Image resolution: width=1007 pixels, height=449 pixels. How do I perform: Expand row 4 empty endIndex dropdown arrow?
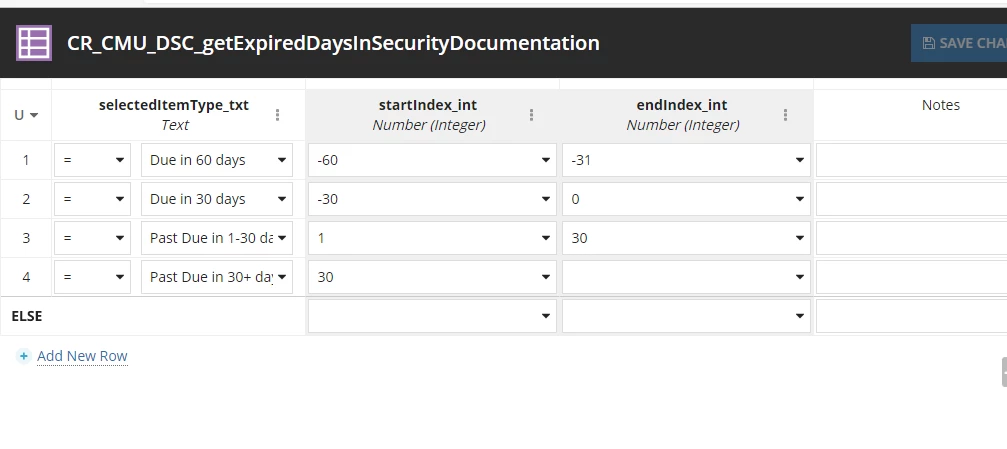800,277
